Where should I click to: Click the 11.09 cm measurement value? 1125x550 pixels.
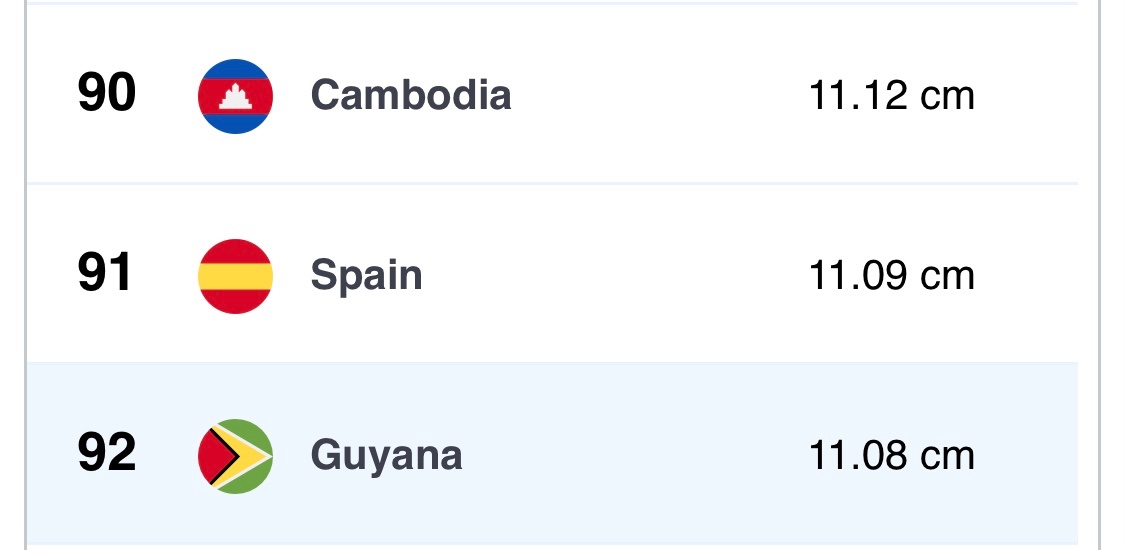(891, 276)
